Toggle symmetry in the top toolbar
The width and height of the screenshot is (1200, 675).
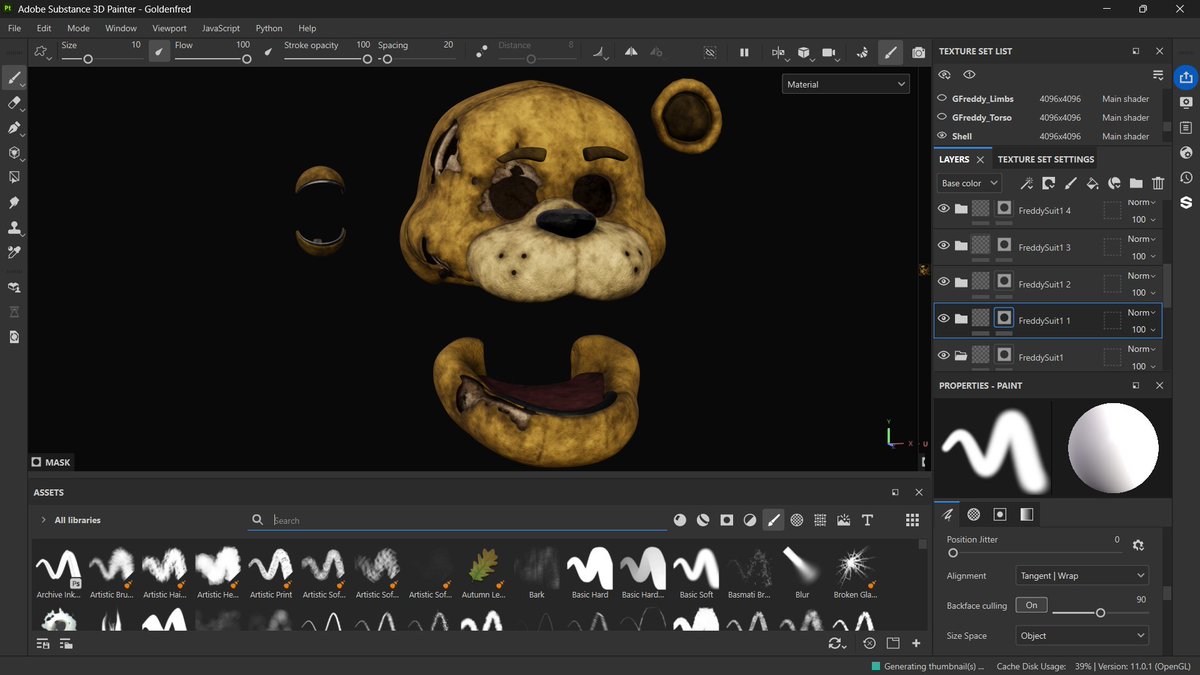tap(631, 52)
